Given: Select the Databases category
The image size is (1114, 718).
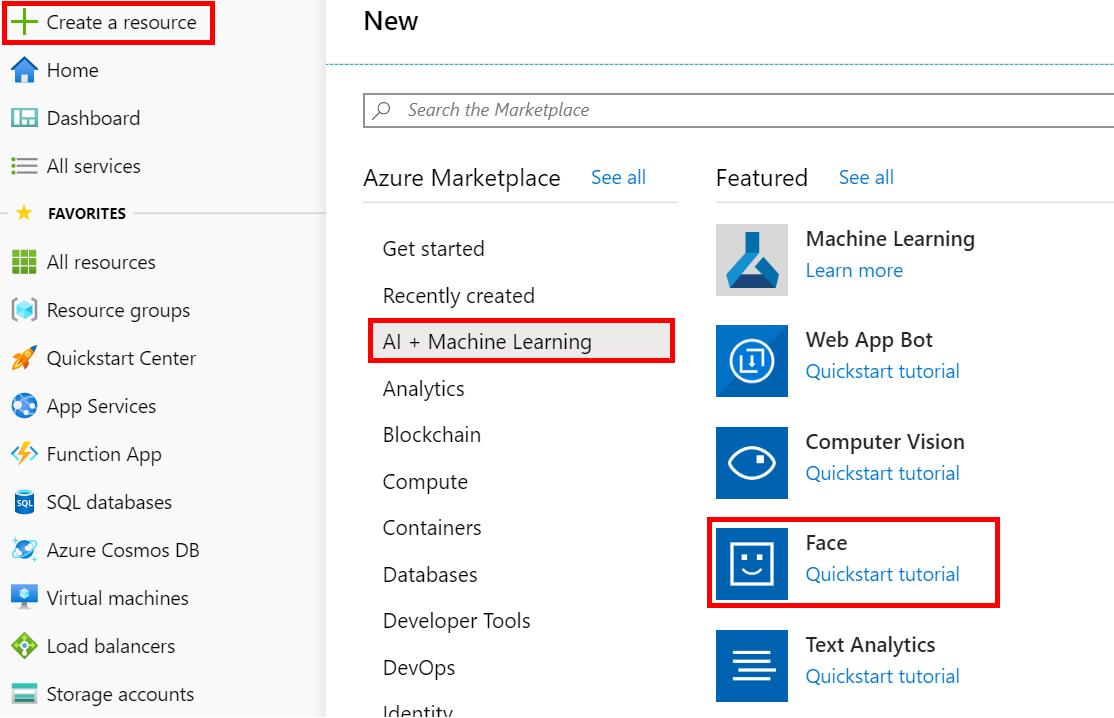Looking at the screenshot, I should pyautogui.click(x=430, y=575).
